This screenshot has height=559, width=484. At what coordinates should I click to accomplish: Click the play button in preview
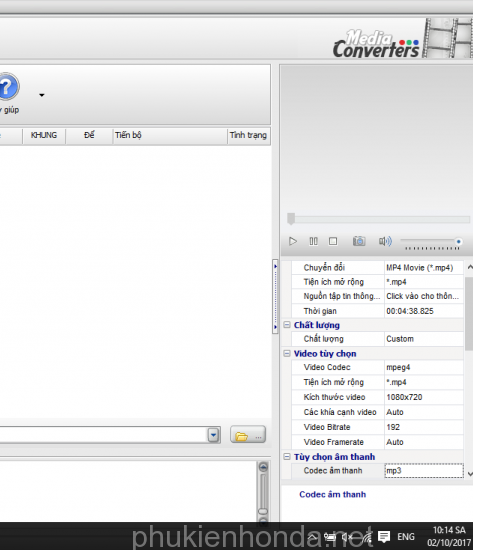click(x=293, y=241)
